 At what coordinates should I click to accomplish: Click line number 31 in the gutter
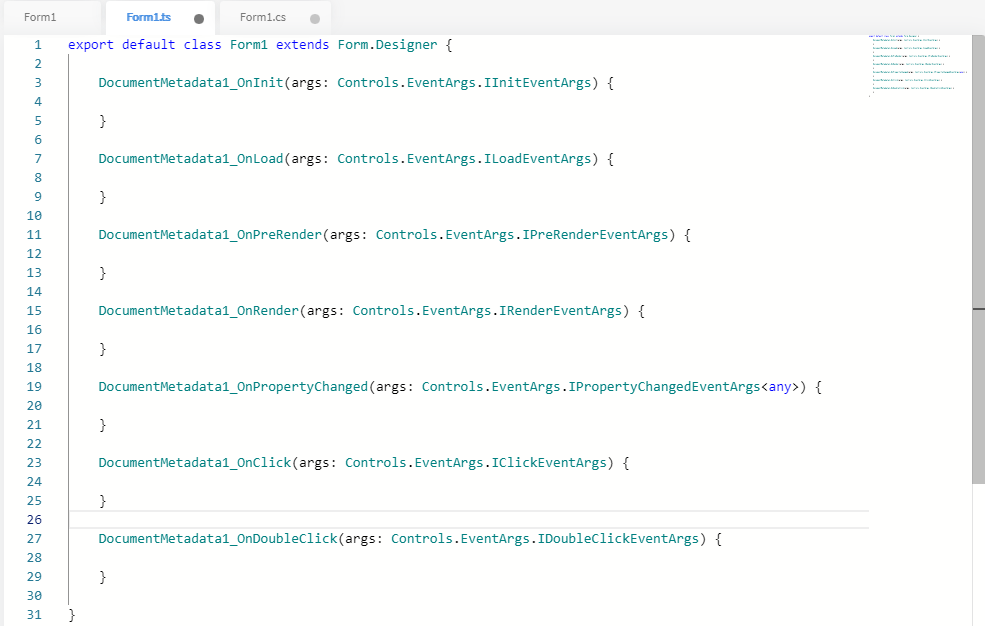click(x=33, y=615)
